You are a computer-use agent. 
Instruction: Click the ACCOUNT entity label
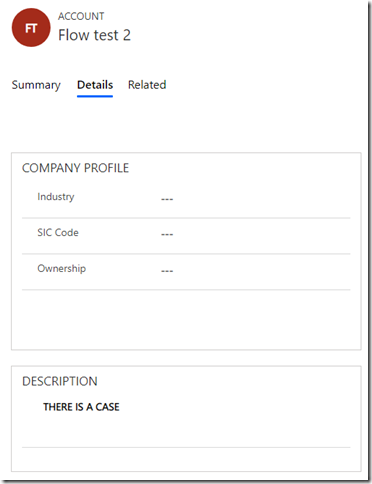pos(81,16)
